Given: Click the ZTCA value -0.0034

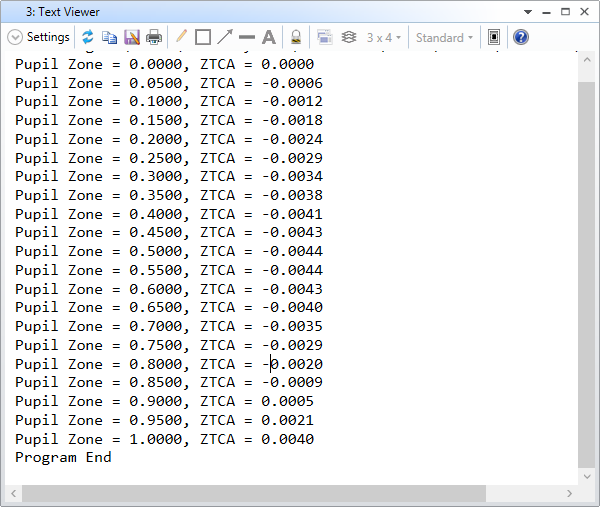Looking at the screenshot, I should (x=292, y=176).
